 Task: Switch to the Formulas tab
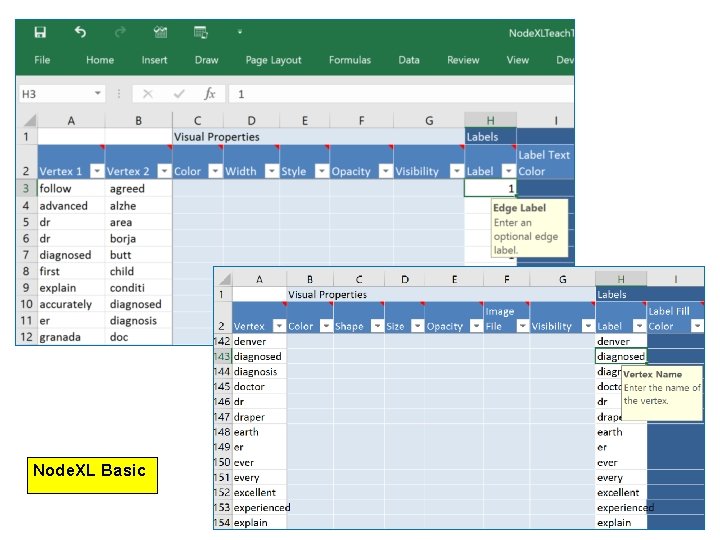click(x=349, y=60)
